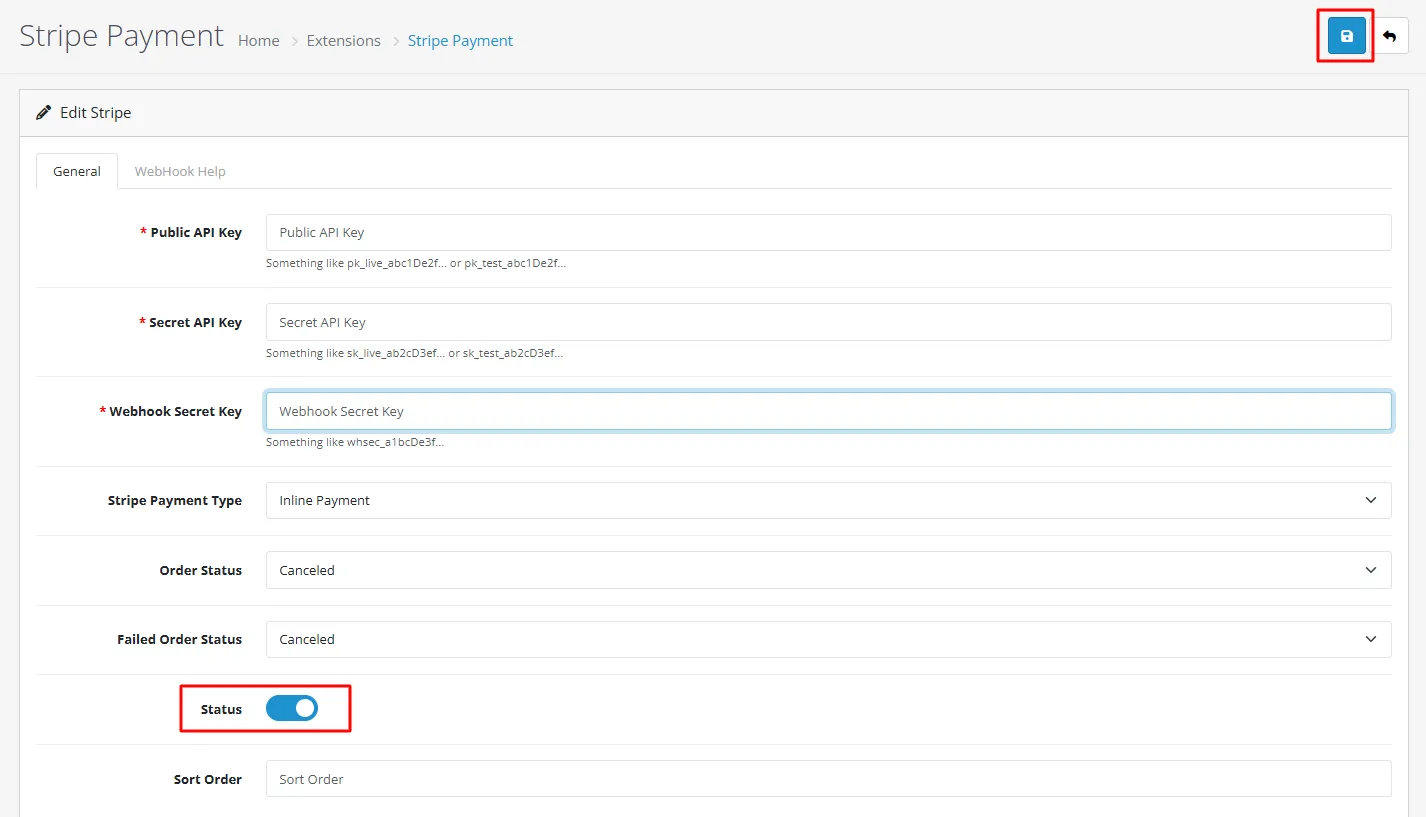This screenshot has height=817, width=1426.
Task: Click the blue Stripe Payment breadcrumb link
Action: 460,41
